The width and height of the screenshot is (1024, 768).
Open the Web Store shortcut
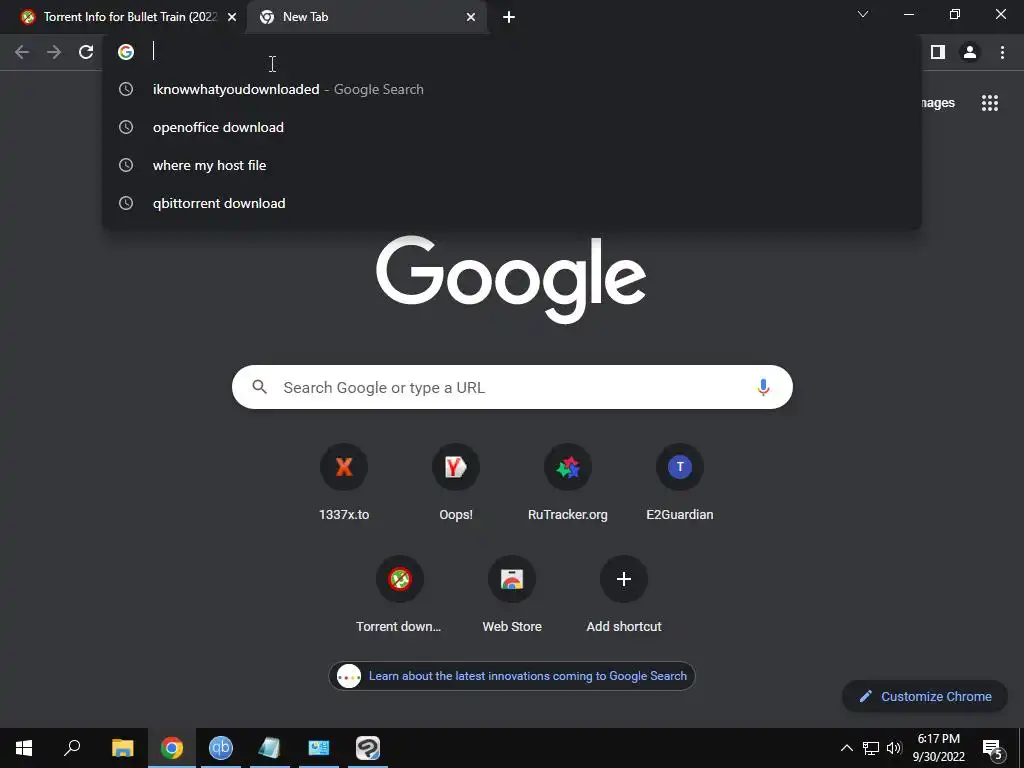[512, 594]
